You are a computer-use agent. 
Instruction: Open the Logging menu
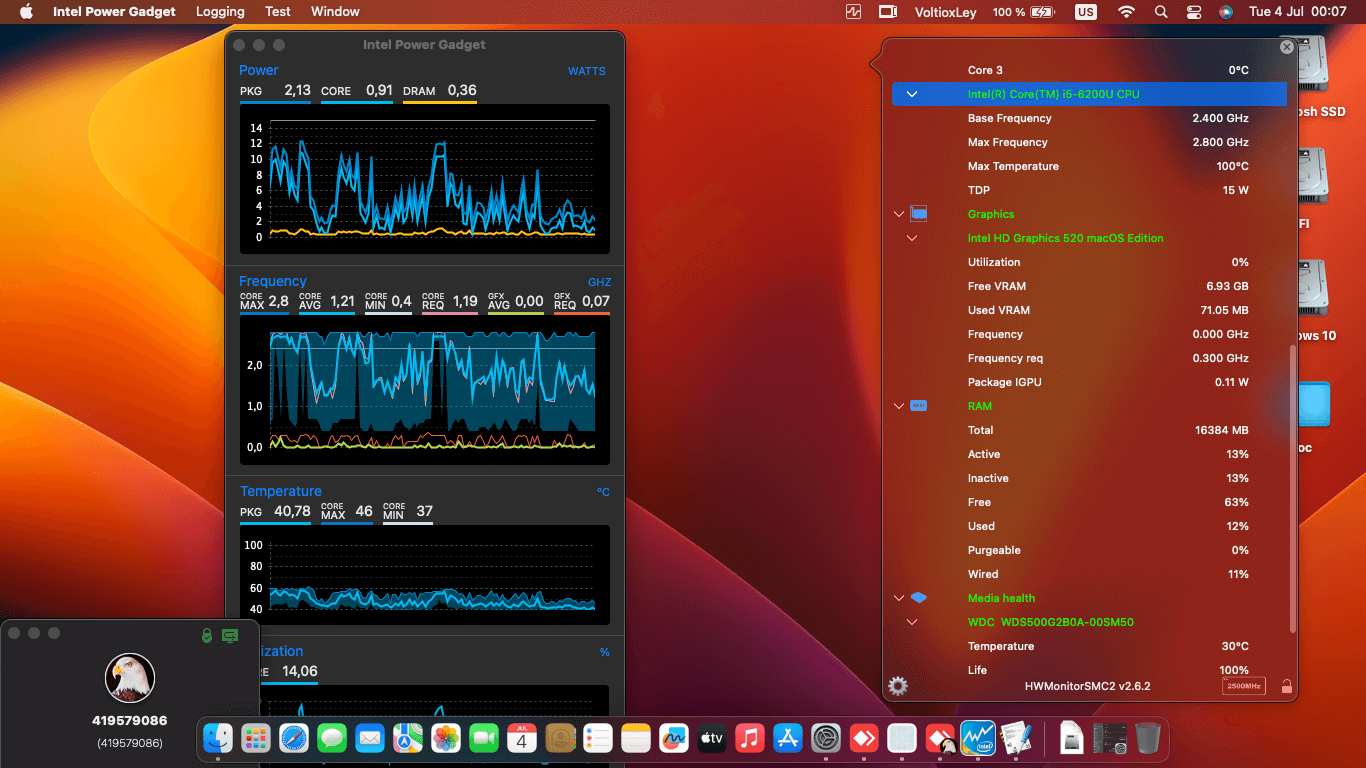click(x=220, y=12)
